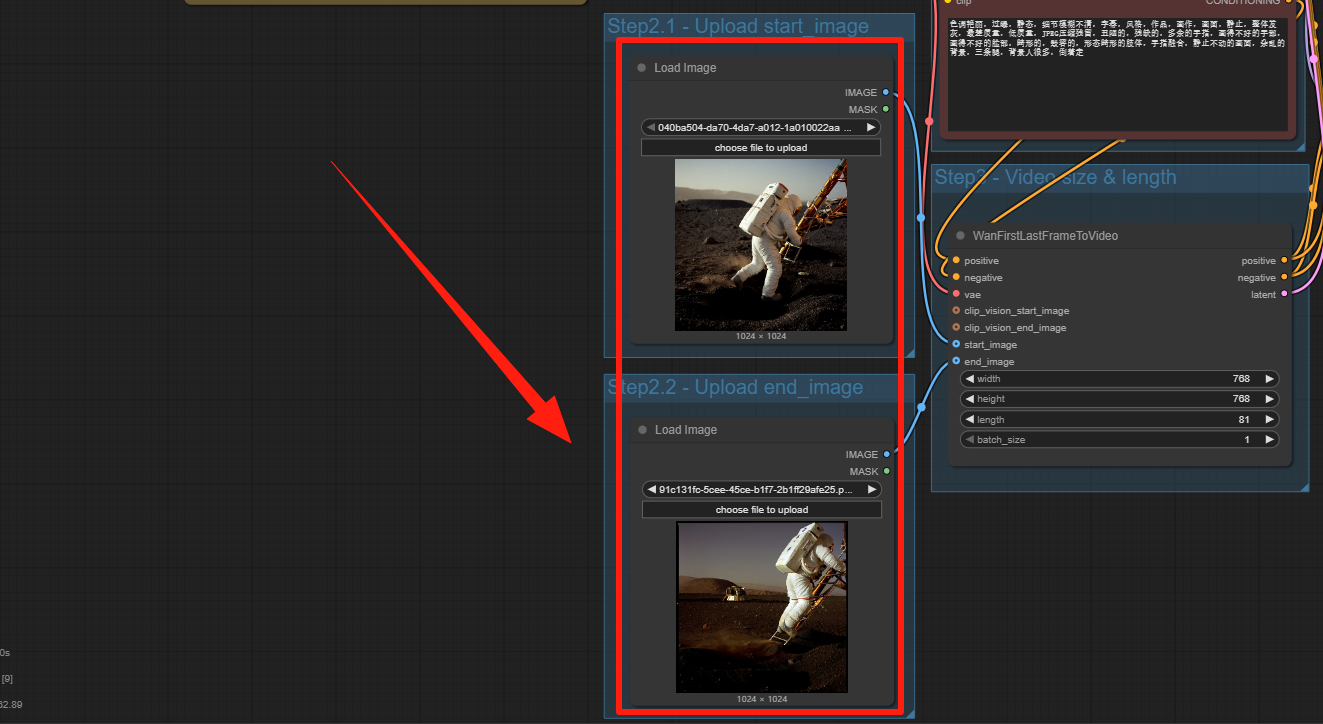Increase length value with right arrow
The image size is (1323, 724).
click(x=1269, y=420)
